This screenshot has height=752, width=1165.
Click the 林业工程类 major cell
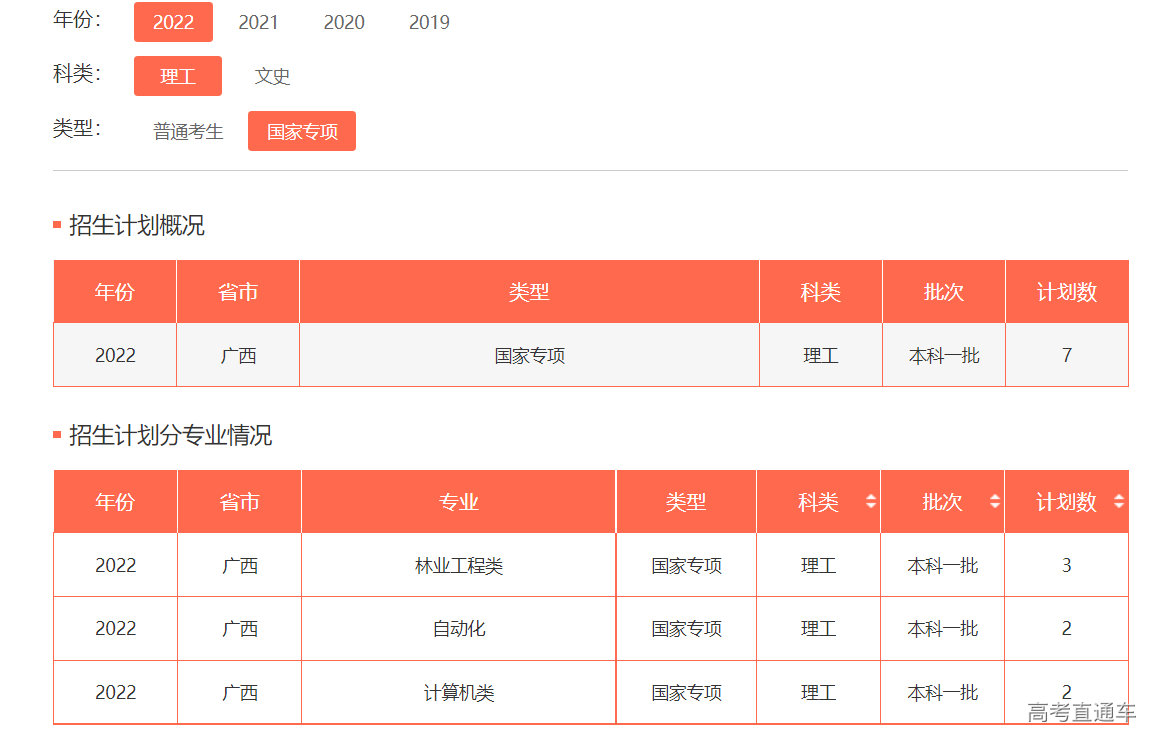tap(459, 566)
